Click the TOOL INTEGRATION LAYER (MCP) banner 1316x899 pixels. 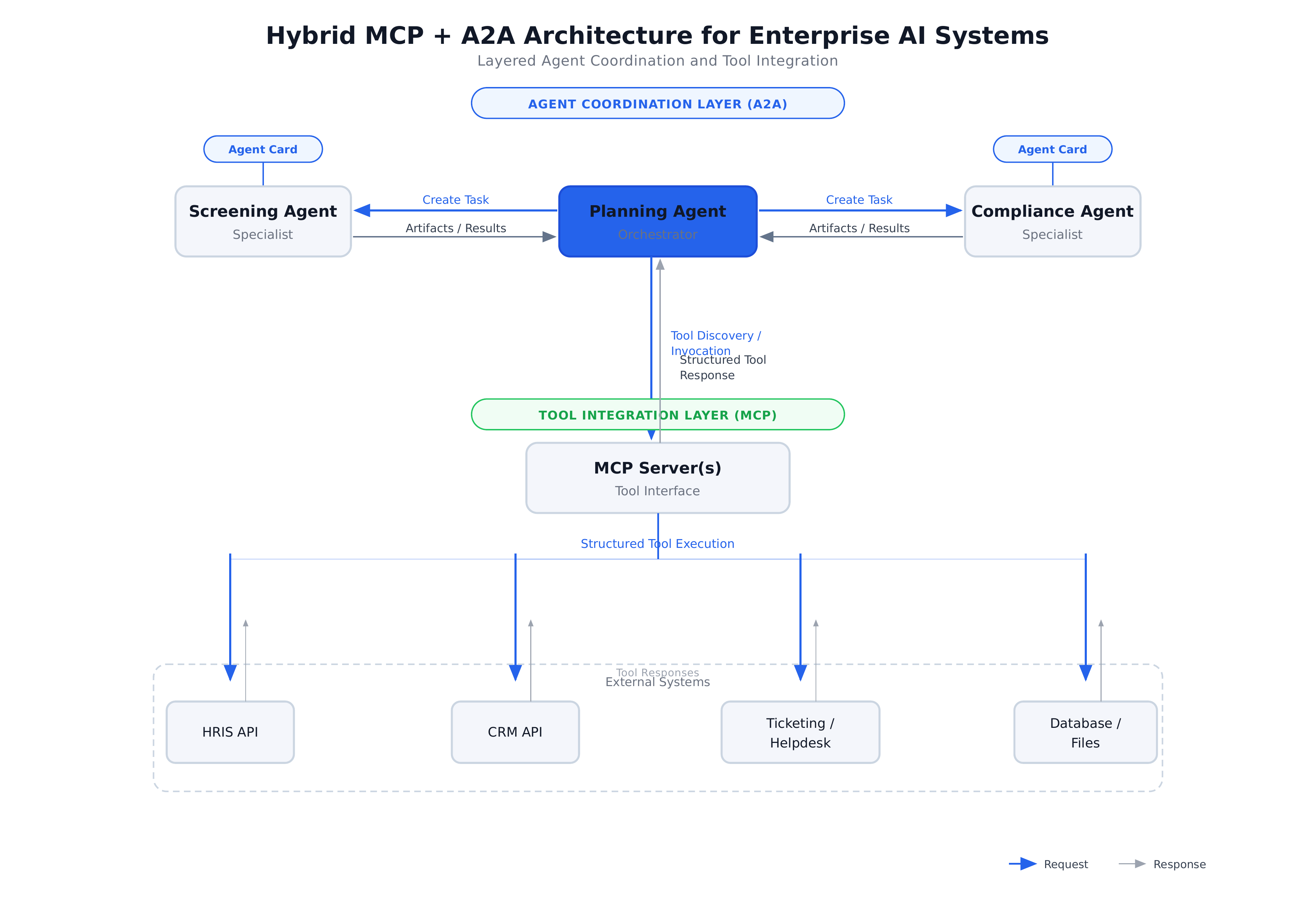tap(657, 414)
